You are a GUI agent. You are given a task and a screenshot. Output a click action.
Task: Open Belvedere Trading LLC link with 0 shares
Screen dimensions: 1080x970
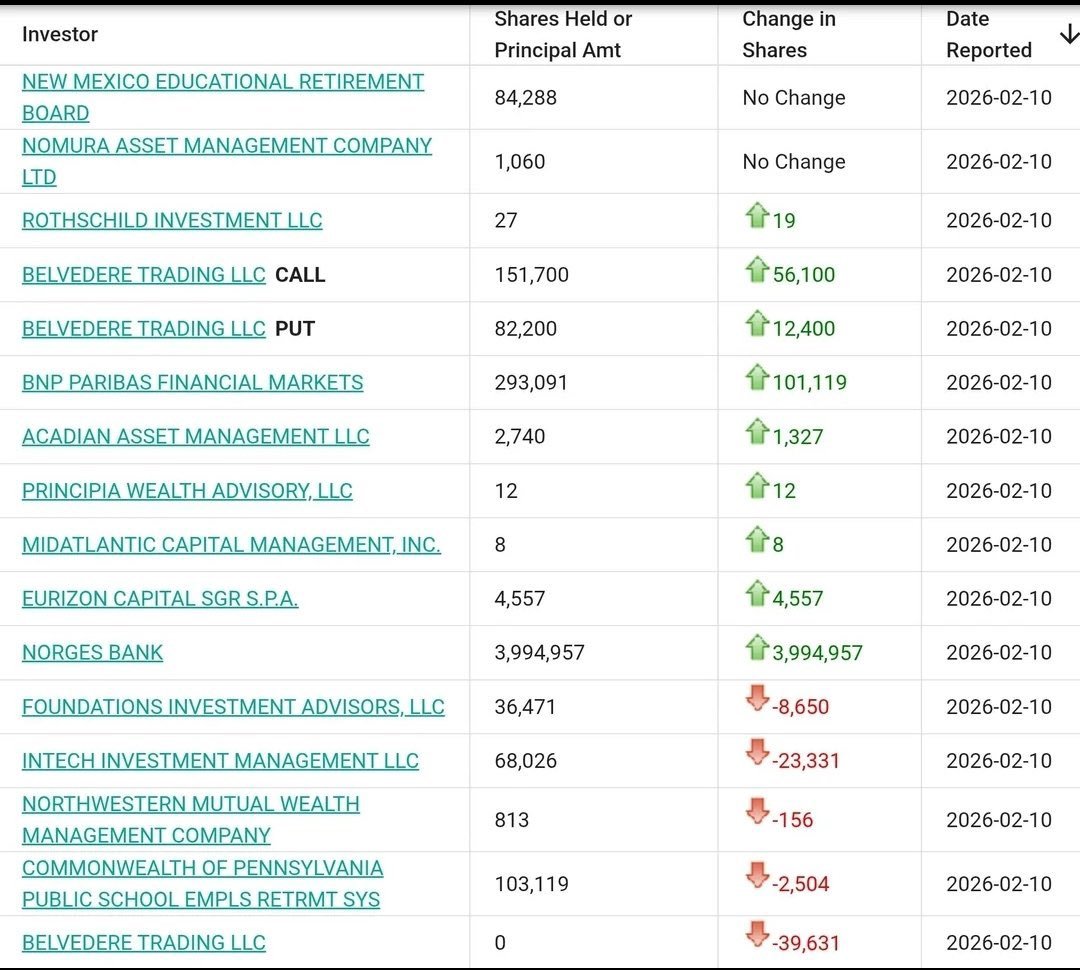pyautogui.click(x=143, y=942)
